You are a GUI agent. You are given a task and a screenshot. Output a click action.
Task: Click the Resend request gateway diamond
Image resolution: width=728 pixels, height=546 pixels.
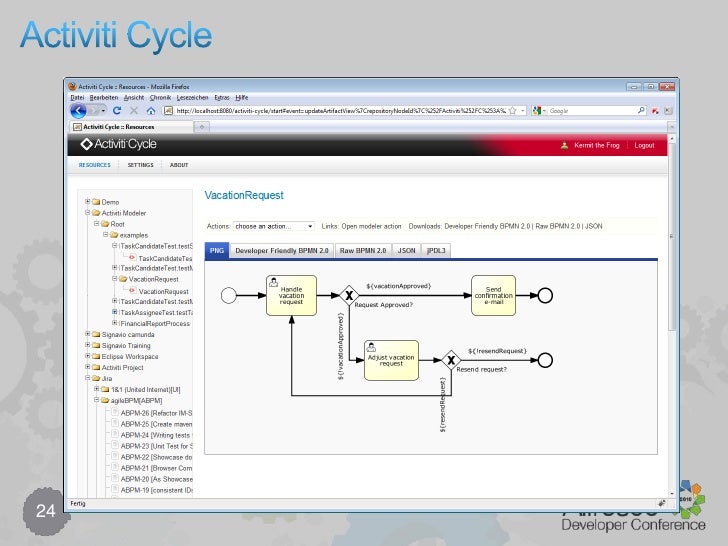[451, 360]
